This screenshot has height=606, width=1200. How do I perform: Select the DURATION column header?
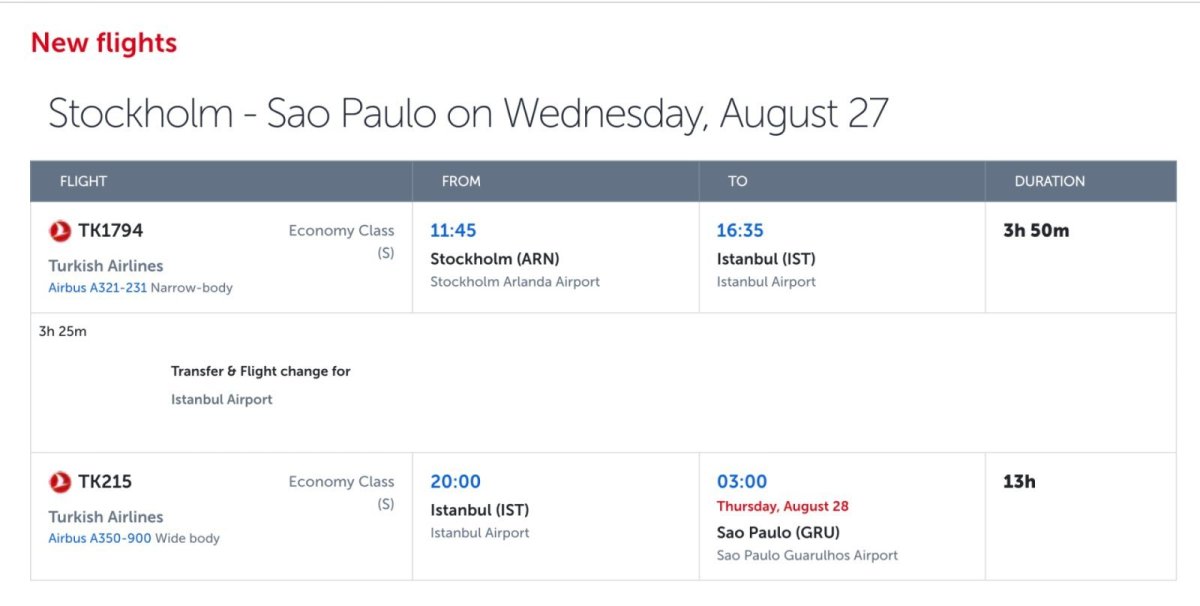pos(1049,181)
